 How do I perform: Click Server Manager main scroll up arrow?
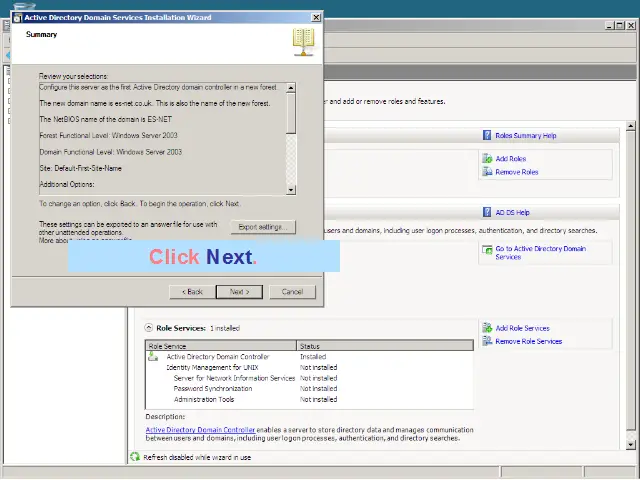pos(631,126)
